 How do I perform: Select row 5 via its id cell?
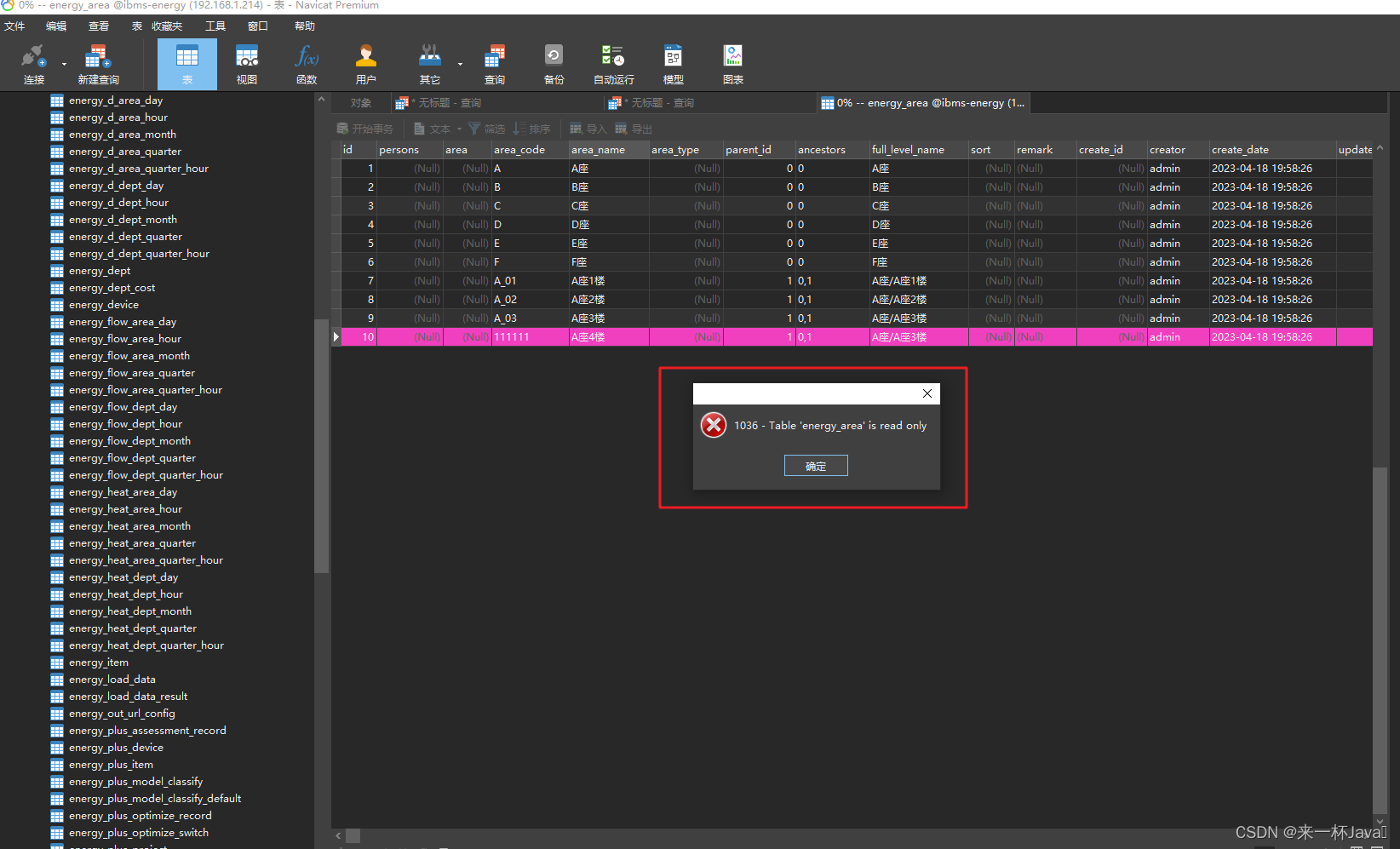tap(359, 244)
